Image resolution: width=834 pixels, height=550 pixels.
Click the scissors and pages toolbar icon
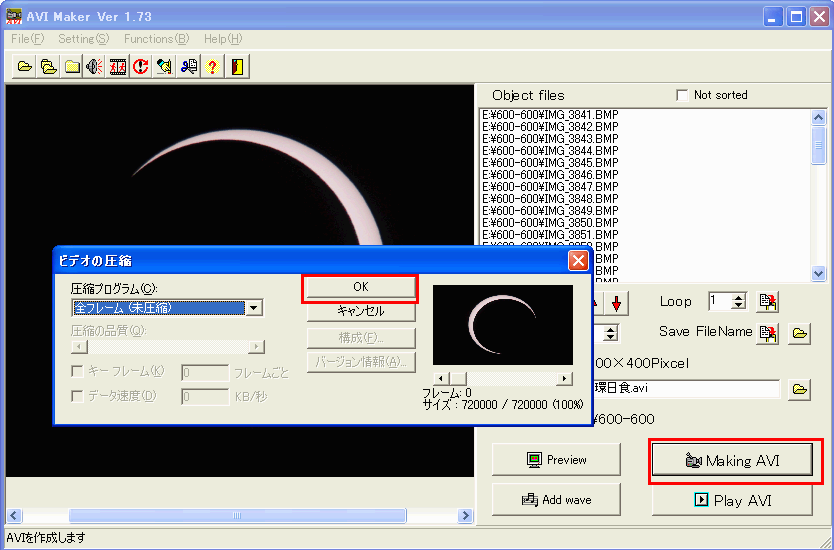click(x=188, y=67)
